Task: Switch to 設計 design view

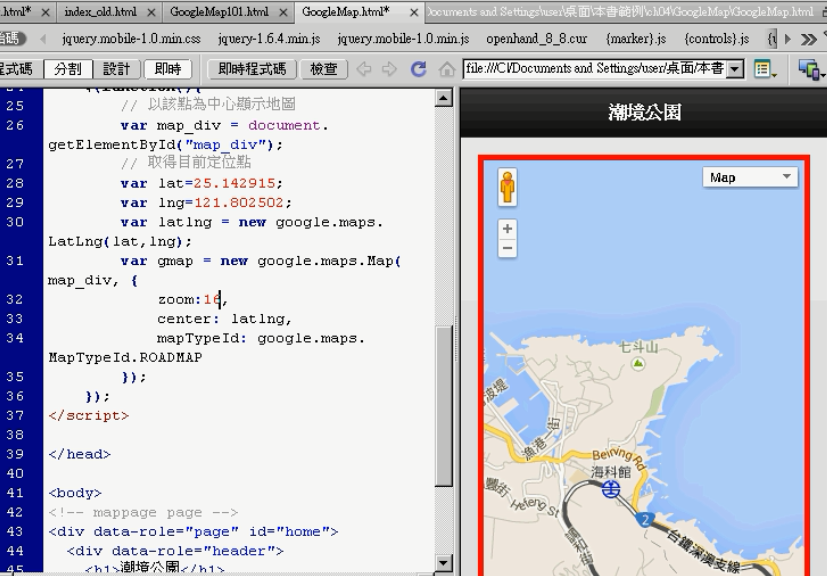Action: point(116,69)
